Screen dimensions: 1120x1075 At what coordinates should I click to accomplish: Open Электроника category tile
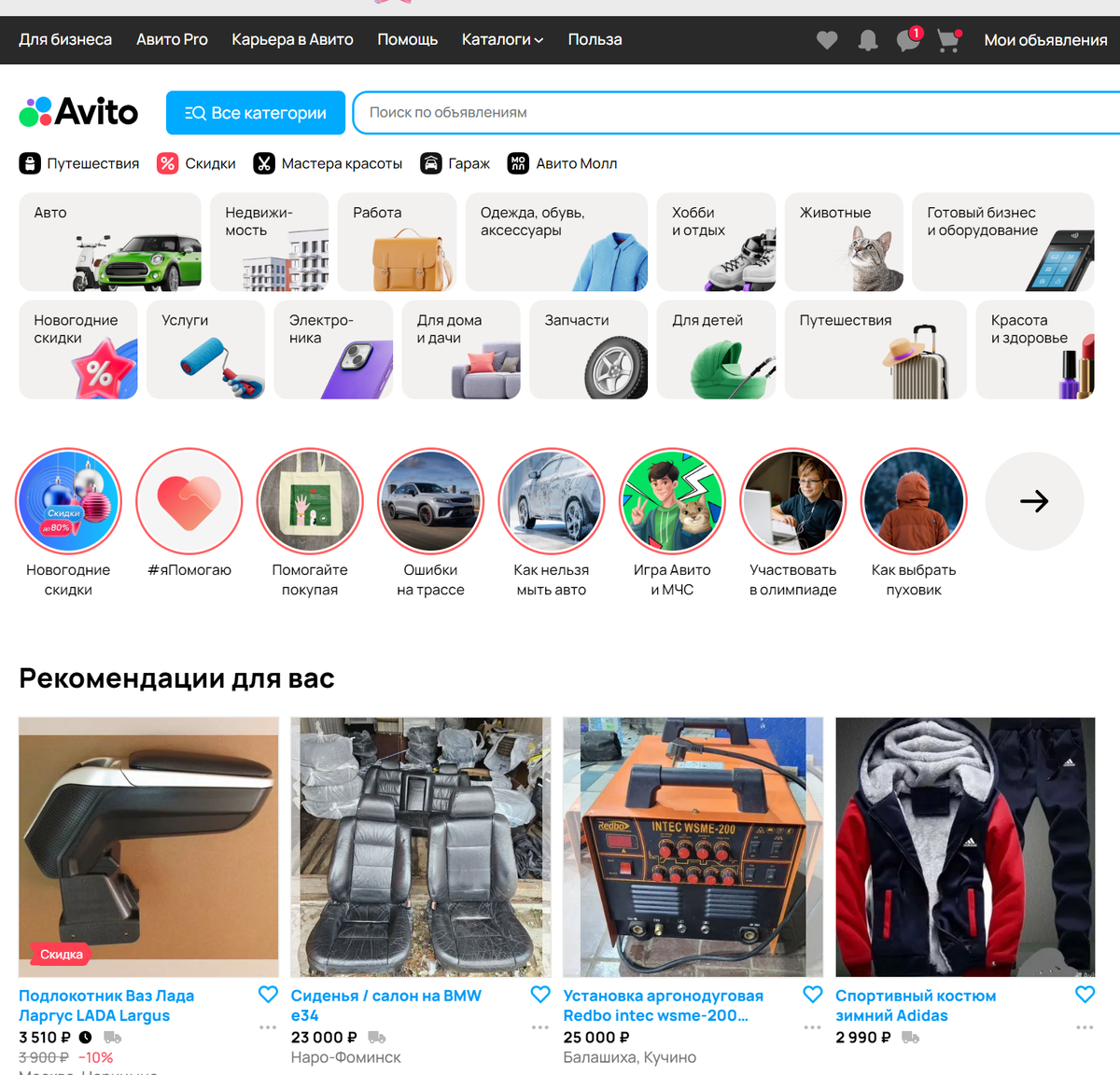[333, 350]
